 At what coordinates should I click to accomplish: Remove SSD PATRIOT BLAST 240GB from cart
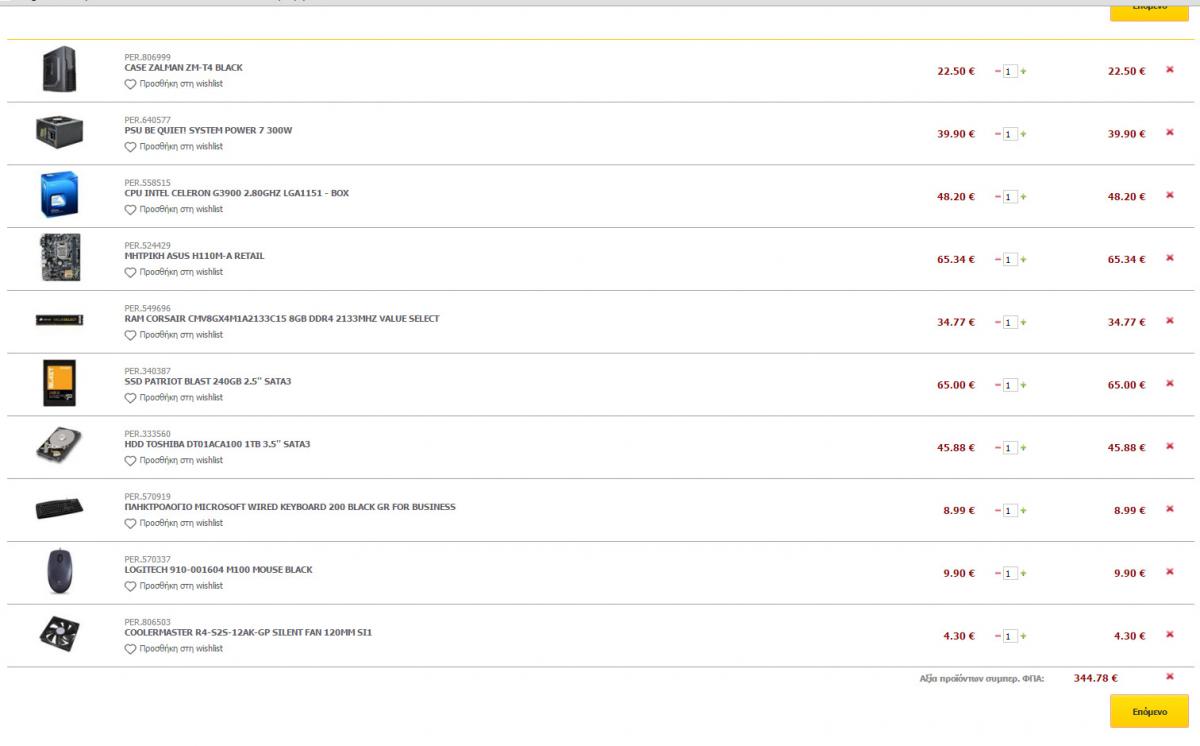click(x=1170, y=384)
